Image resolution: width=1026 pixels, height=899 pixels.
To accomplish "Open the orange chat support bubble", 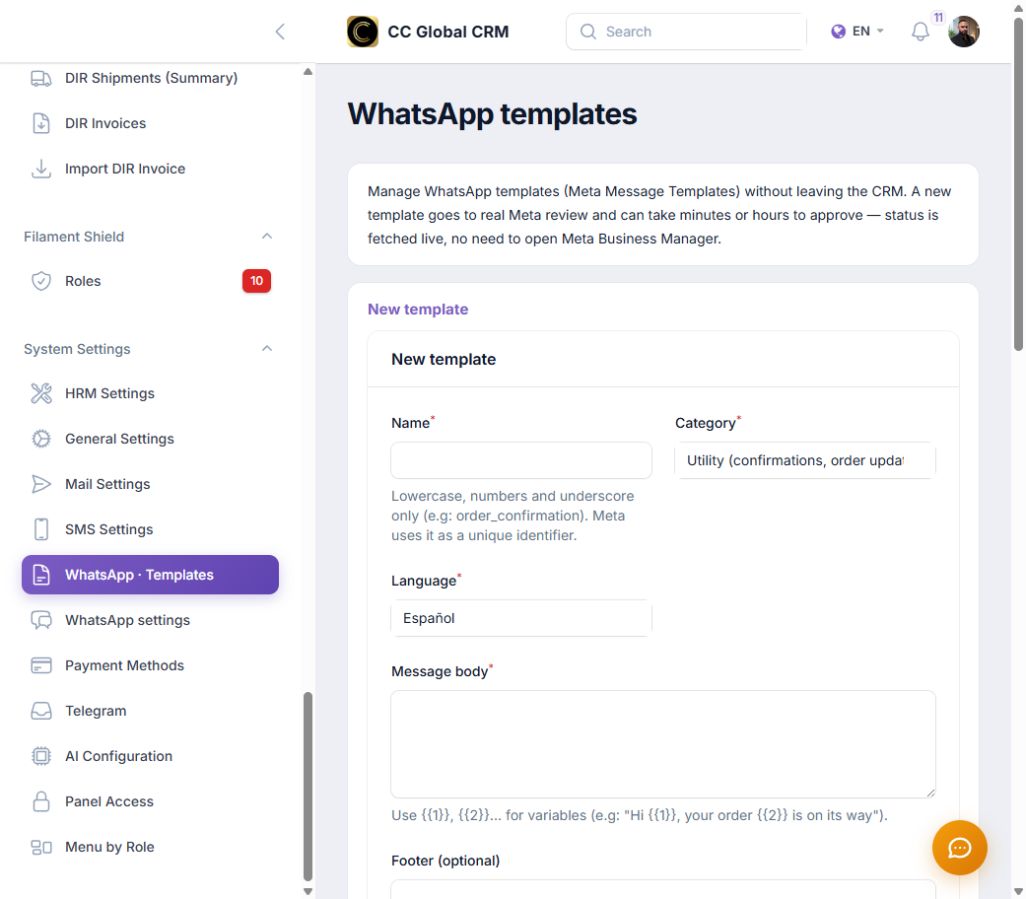I will click(x=959, y=848).
